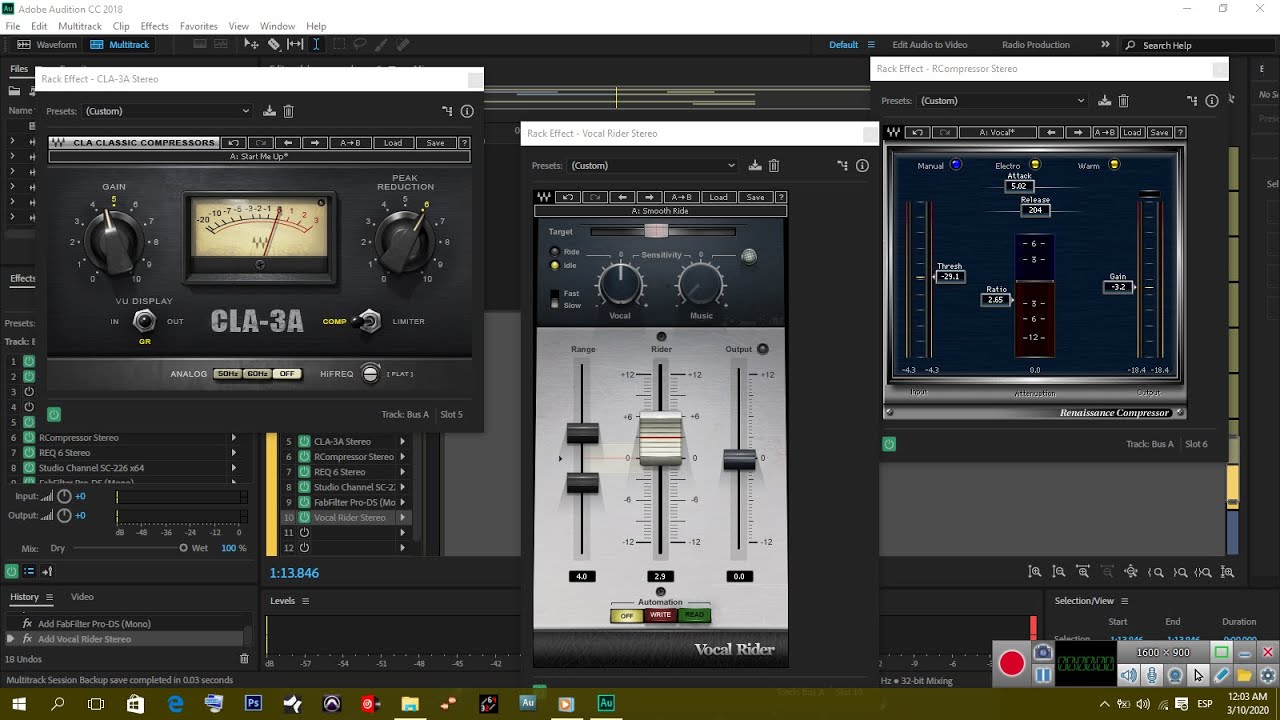Click the Vocal Rider Output fader

pos(739,459)
